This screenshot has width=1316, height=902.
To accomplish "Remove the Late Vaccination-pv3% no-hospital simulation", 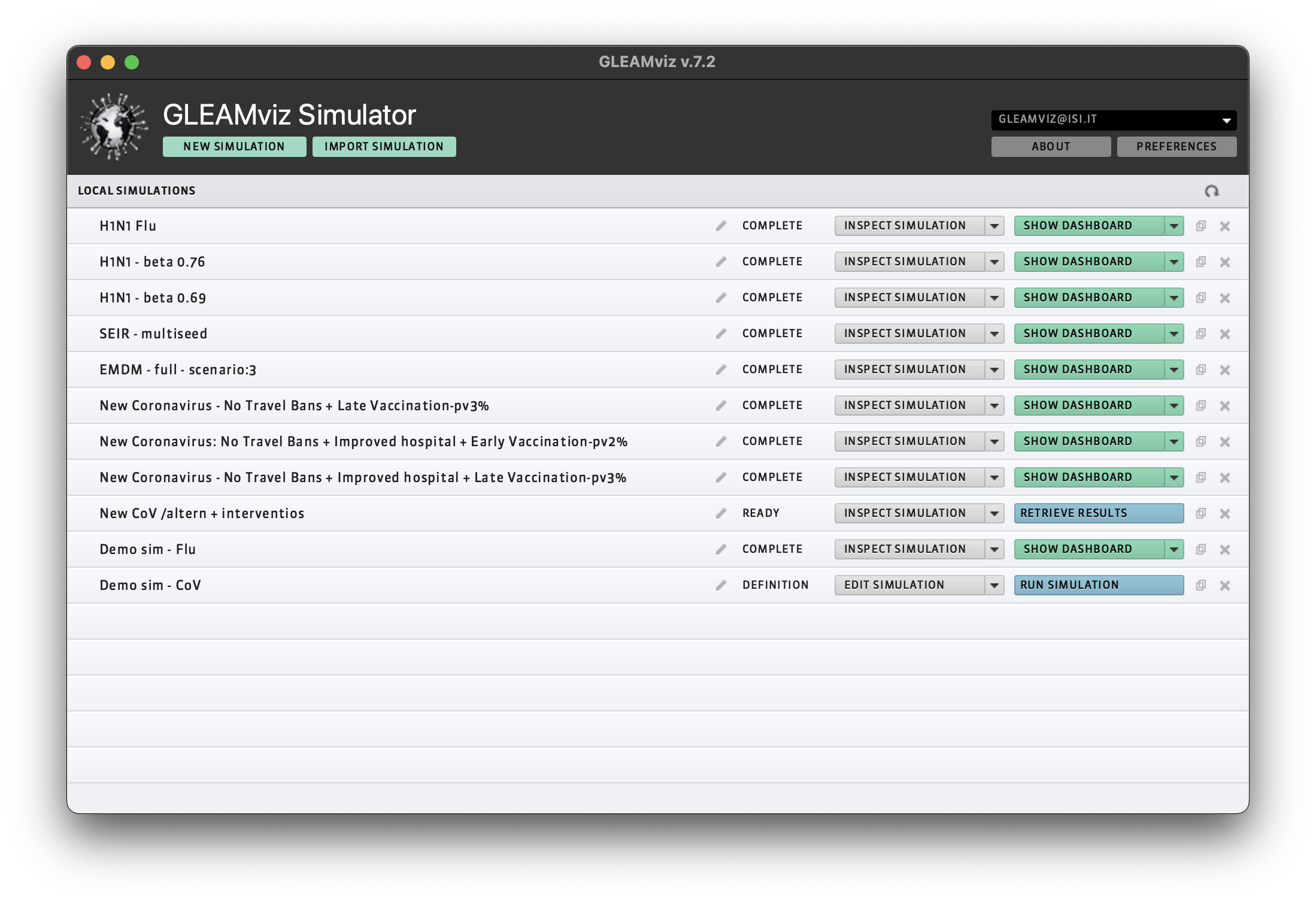I will [x=1225, y=406].
